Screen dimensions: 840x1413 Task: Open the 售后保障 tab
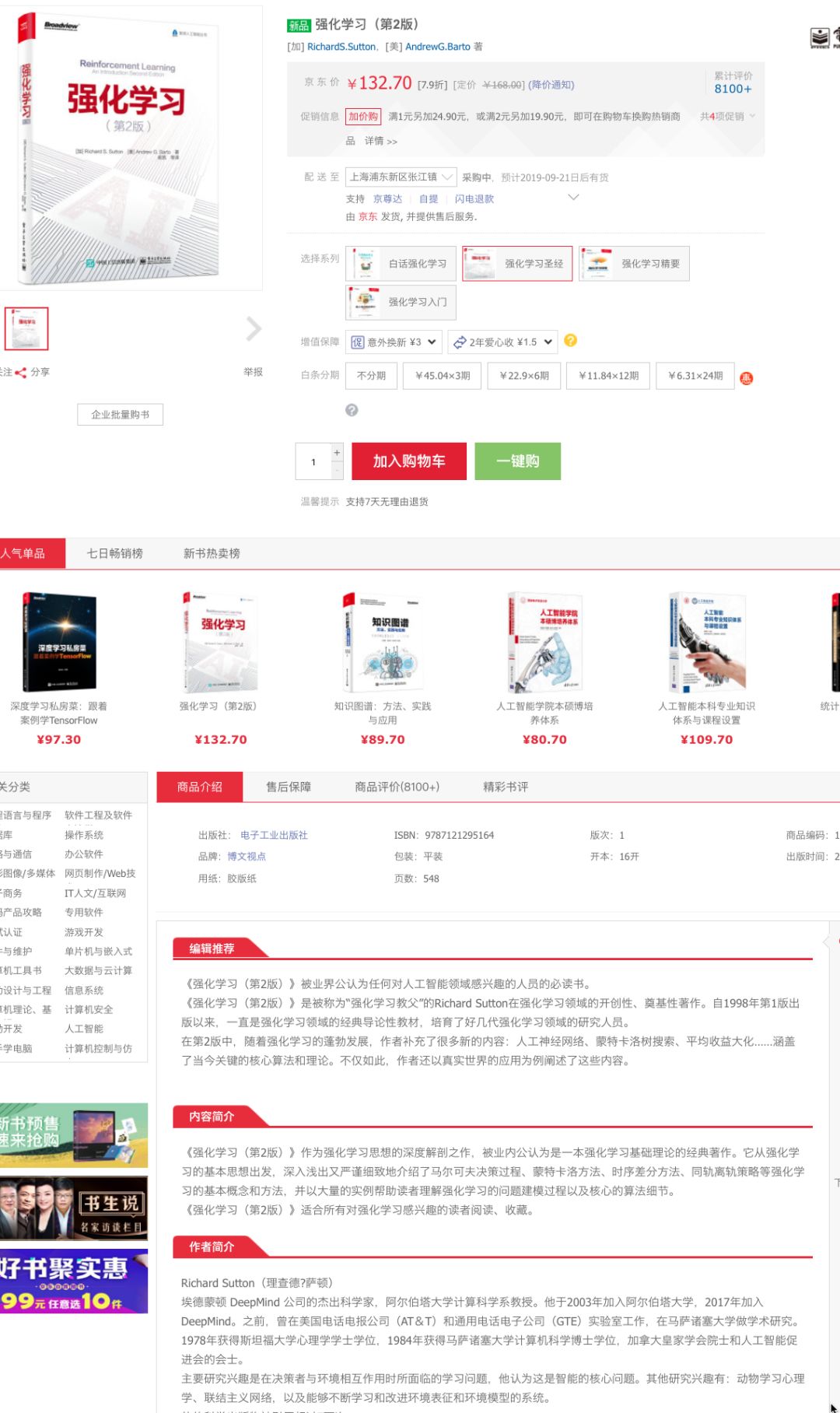(289, 787)
